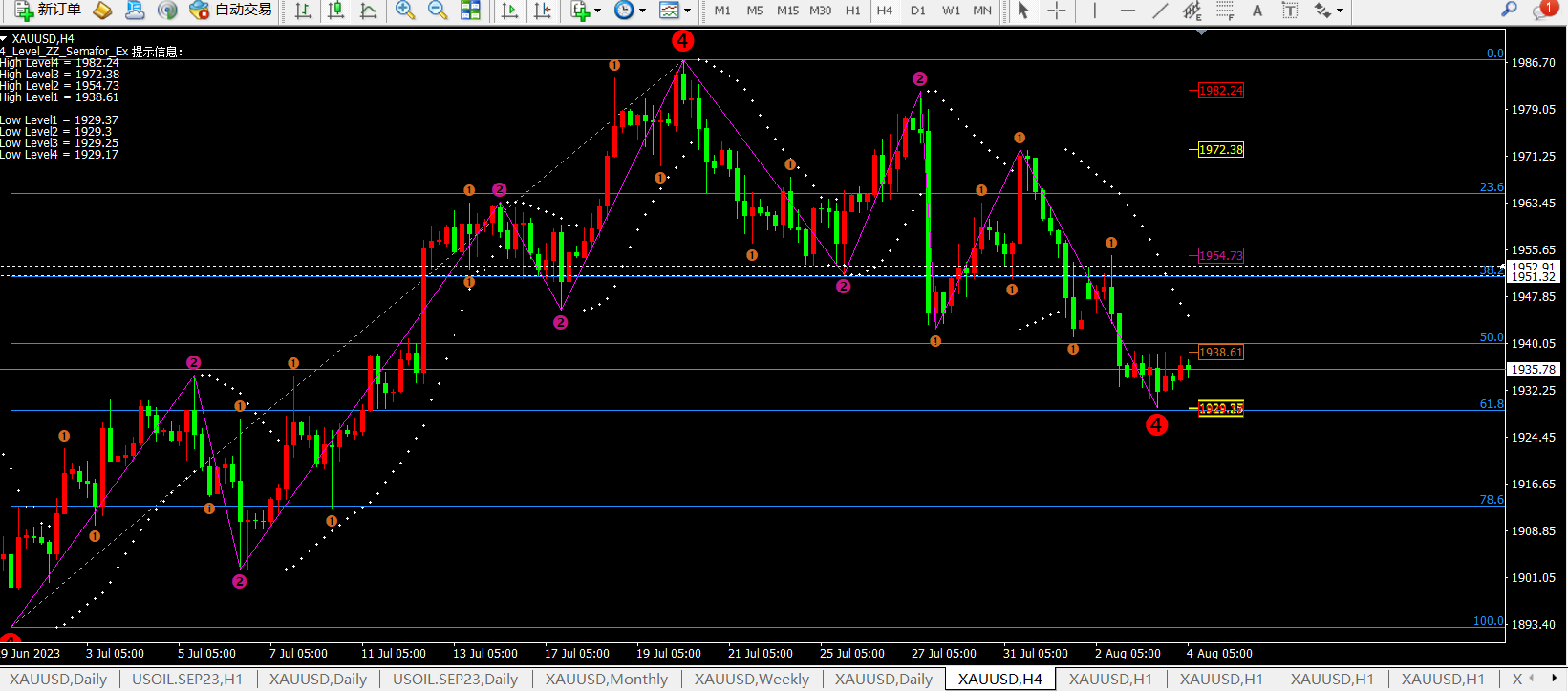The width and height of the screenshot is (1568, 691).
Task: Select the Text Label tool
Action: coord(1289,11)
